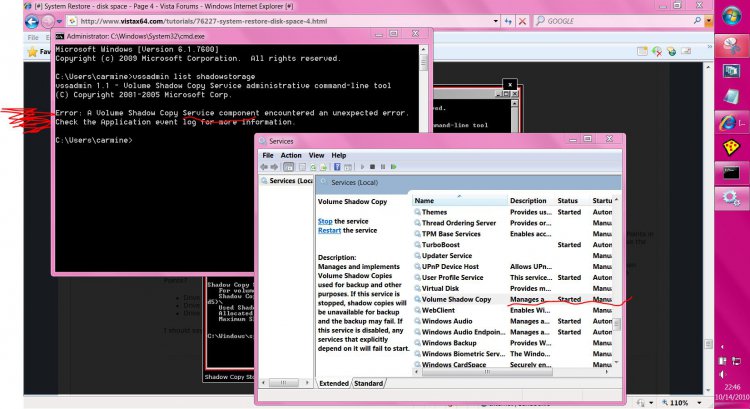Open the 110% zoom level dropdown
Viewport: 750px width, 409px height.
click(700, 403)
